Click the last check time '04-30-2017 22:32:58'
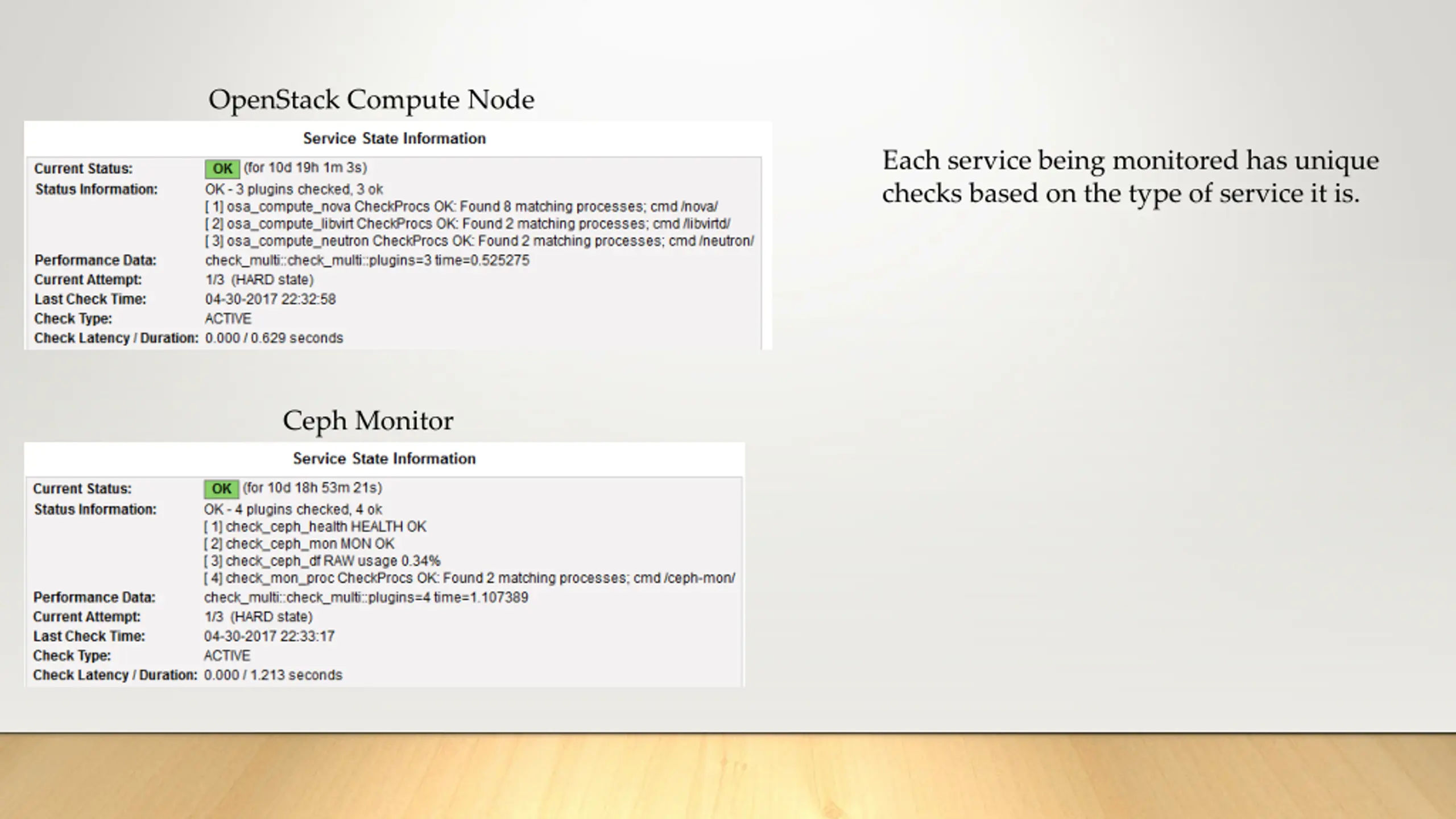Viewport: 1456px width, 819px height. point(271,299)
